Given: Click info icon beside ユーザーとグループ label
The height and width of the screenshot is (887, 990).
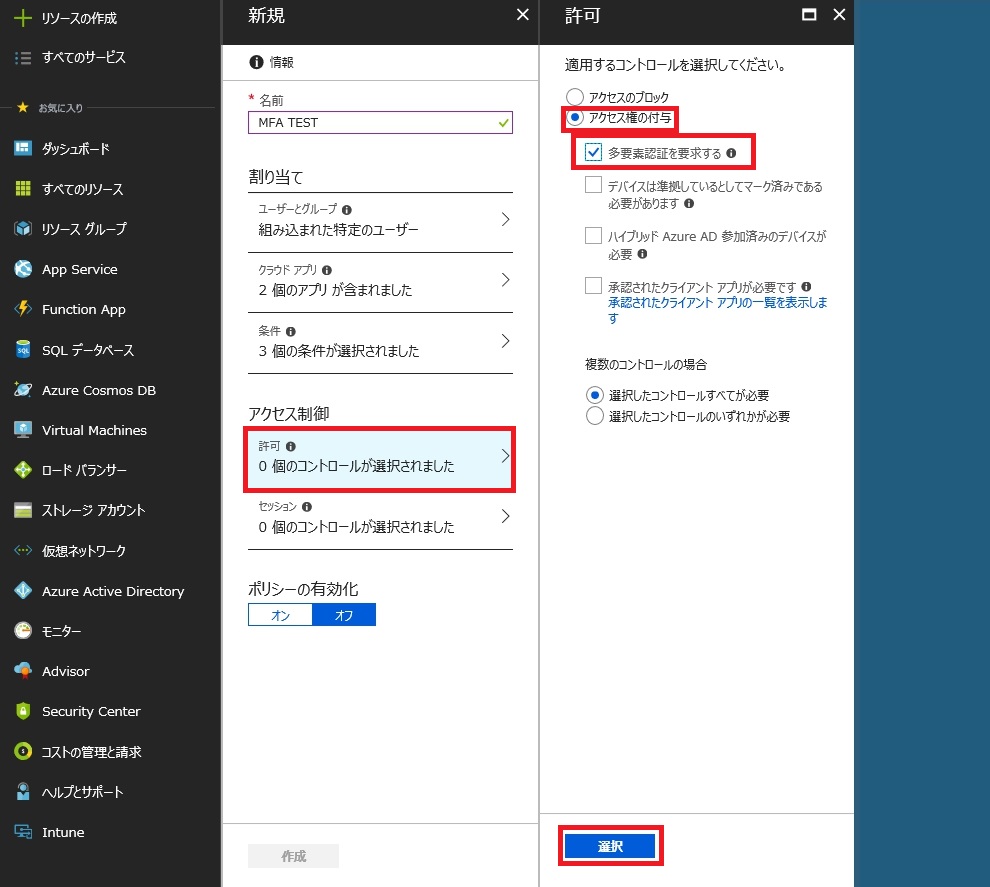Looking at the screenshot, I should click(347, 210).
